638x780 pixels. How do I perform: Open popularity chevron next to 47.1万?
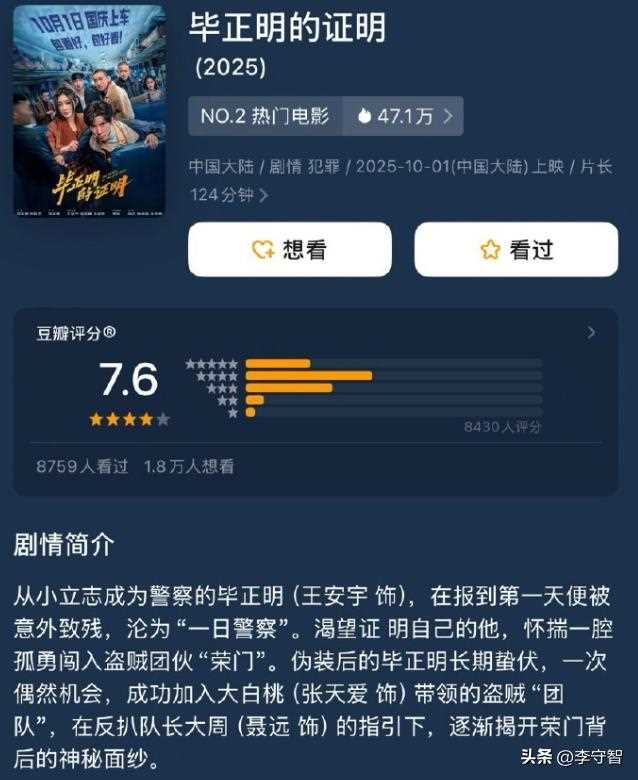point(448,116)
